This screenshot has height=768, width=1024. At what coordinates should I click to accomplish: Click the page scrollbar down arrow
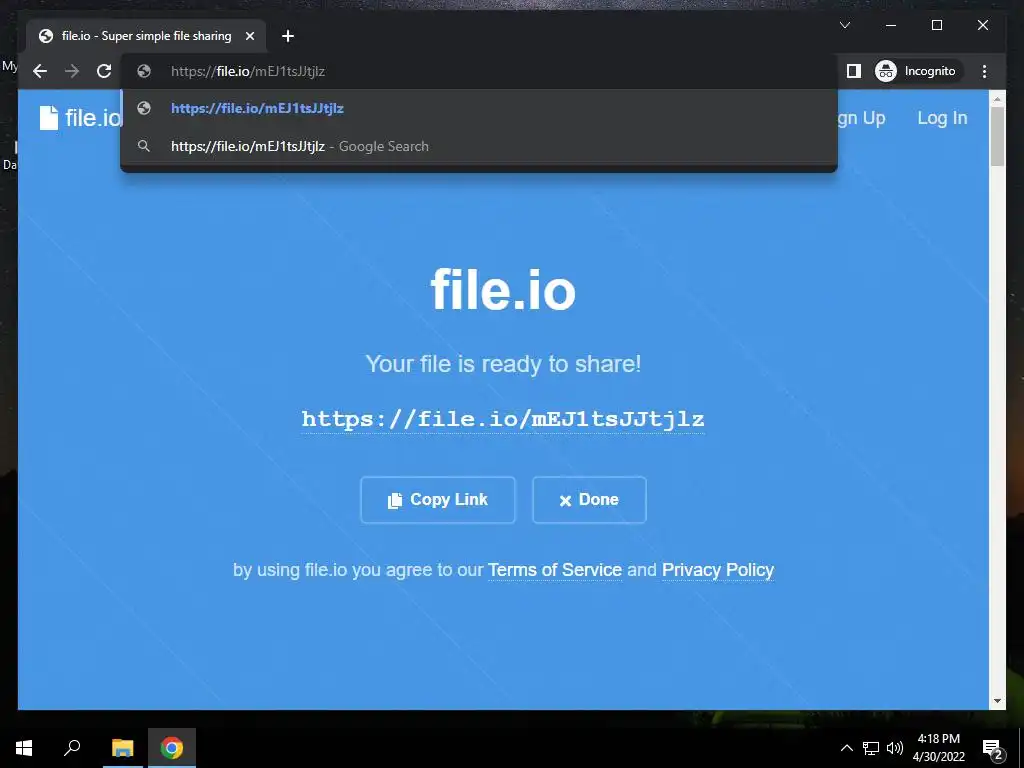[x=997, y=701]
